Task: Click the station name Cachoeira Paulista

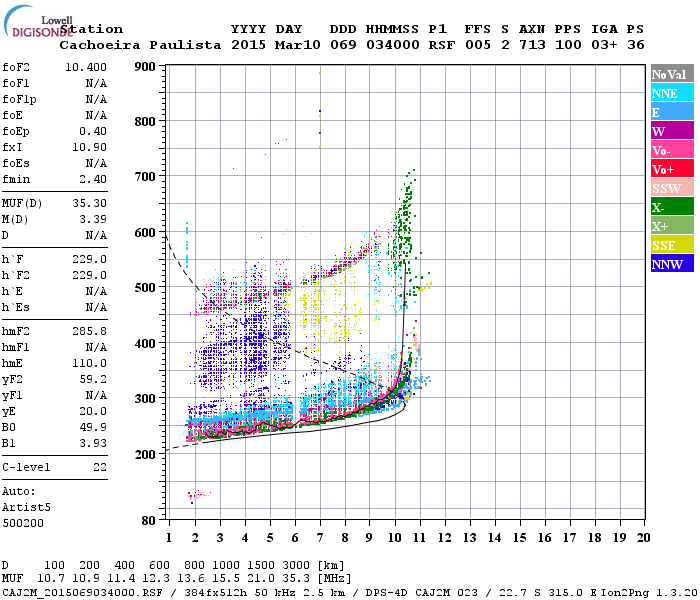Action: (140, 45)
